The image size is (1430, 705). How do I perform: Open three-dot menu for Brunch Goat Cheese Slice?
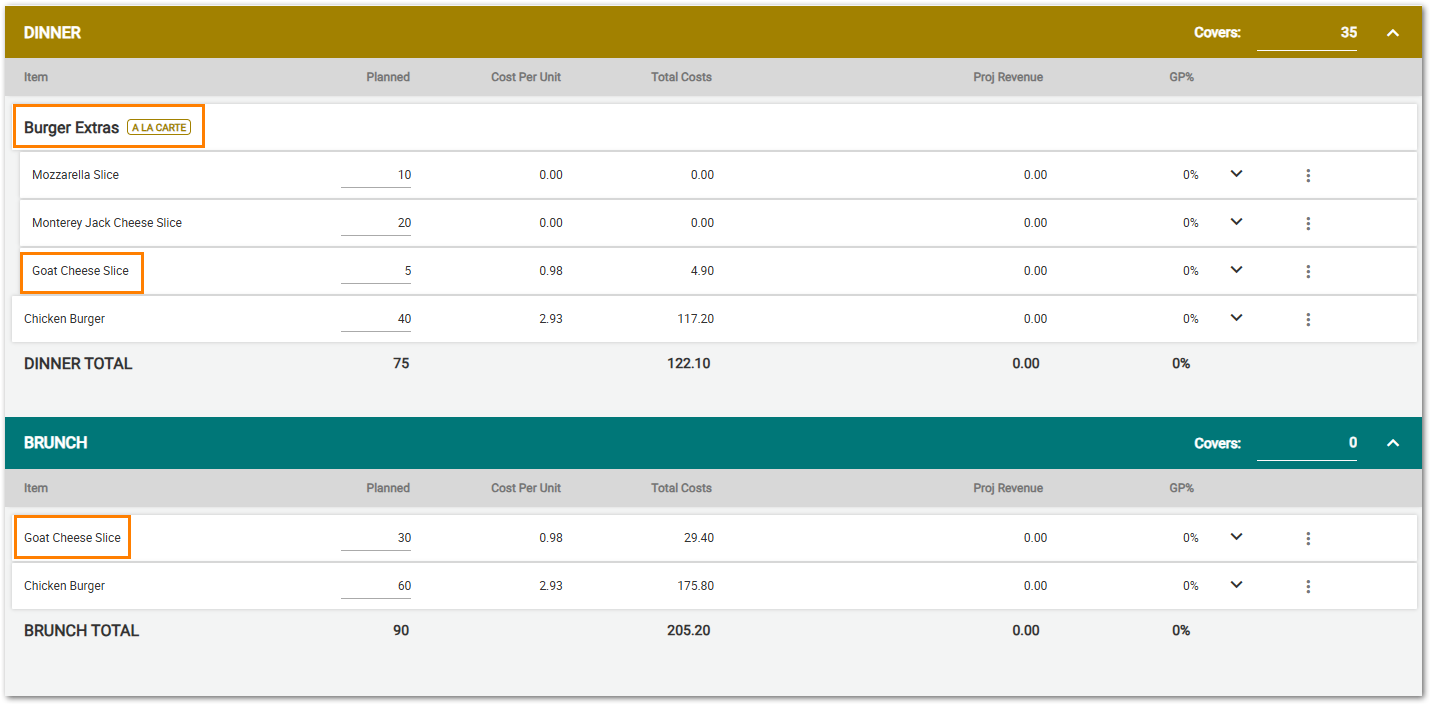[x=1308, y=539]
